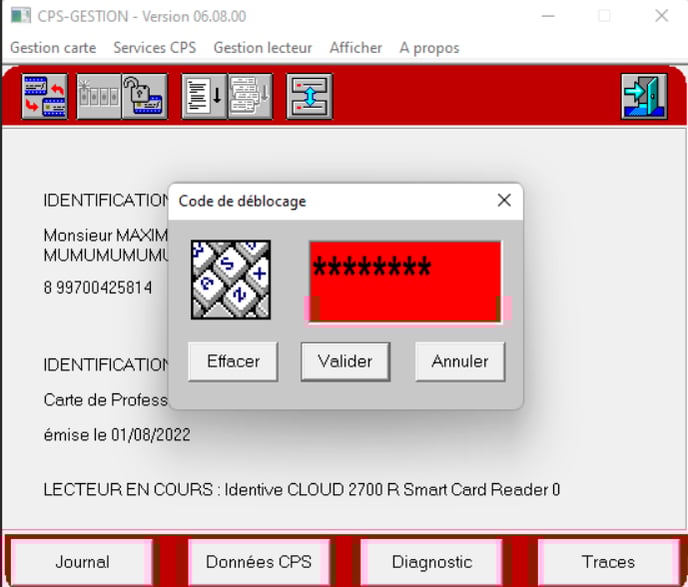Image resolution: width=688 pixels, height=587 pixels.
Task: Close the CPS-GESTION main window
Action: pyautogui.click(x=662, y=16)
